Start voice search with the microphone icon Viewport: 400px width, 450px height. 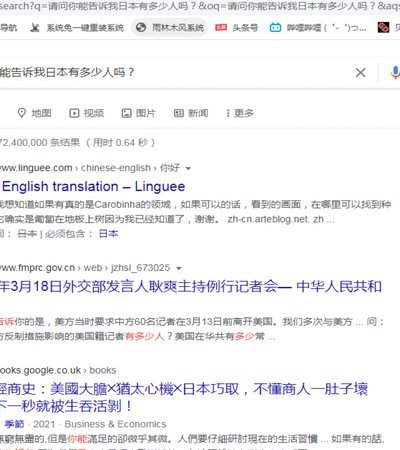pyautogui.click(x=395, y=72)
